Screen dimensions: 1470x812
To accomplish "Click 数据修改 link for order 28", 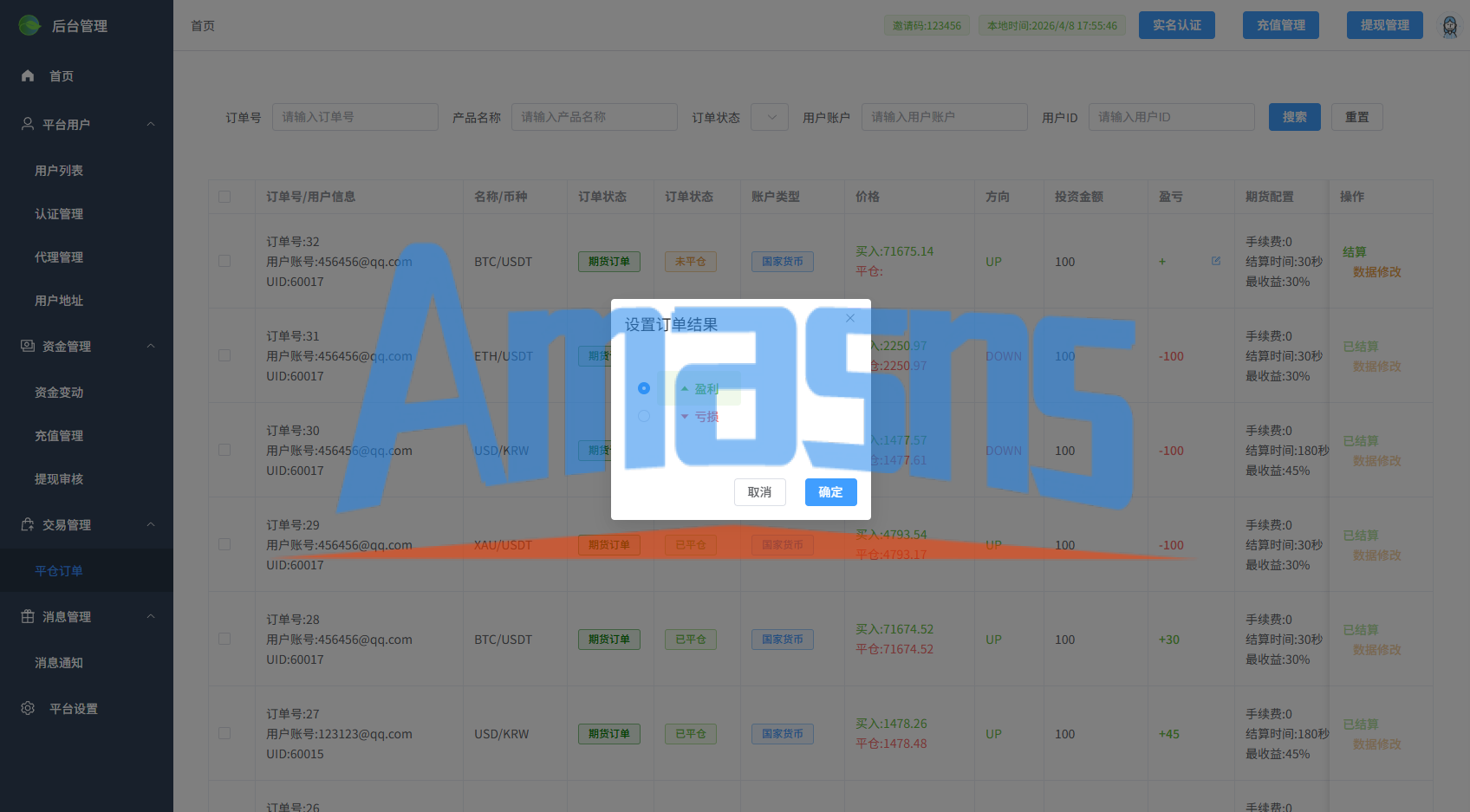I will click(1377, 649).
